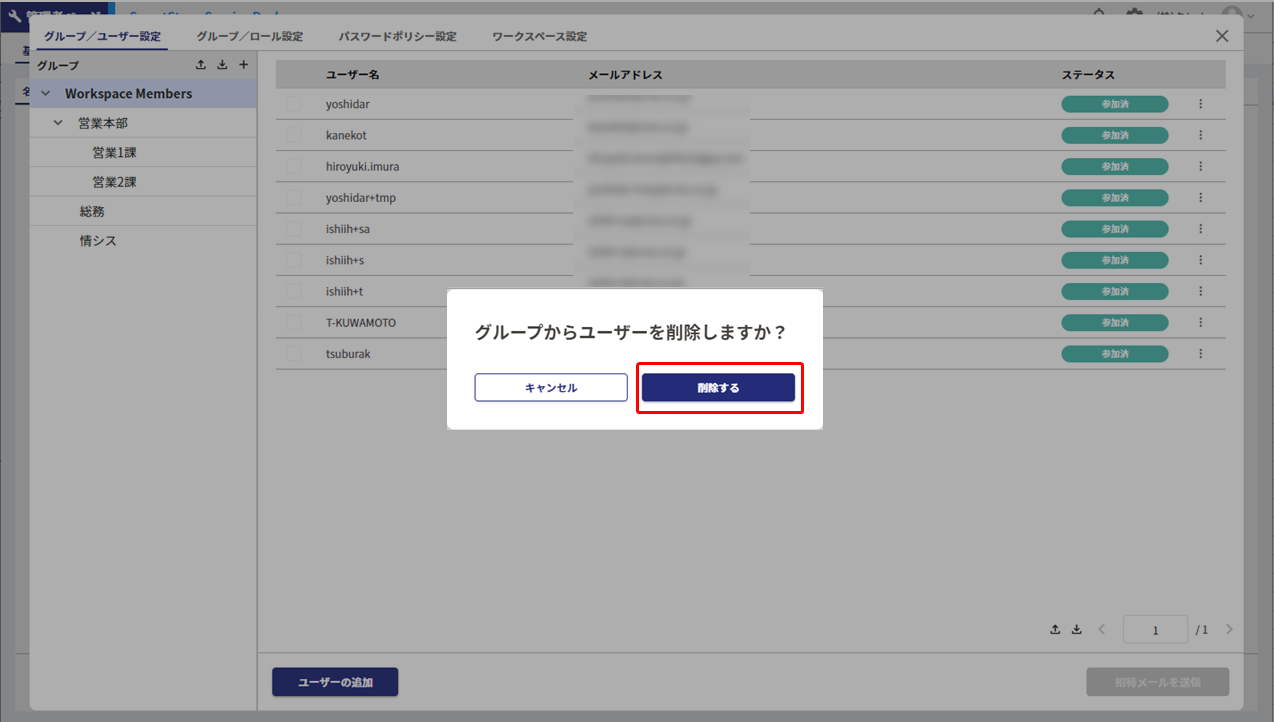1274x722 pixels.
Task: Click the add group plus icon
Action: coord(243,65)
